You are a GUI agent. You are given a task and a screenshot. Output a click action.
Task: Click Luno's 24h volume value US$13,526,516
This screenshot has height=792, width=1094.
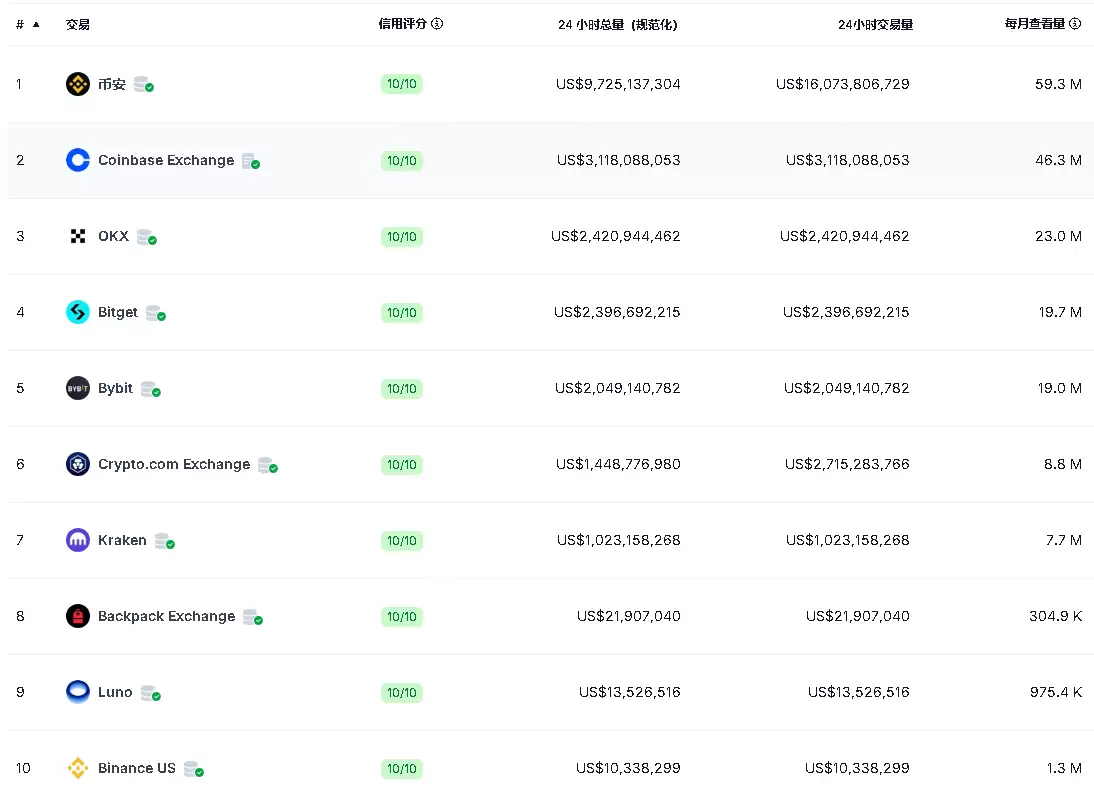(858, 692)
